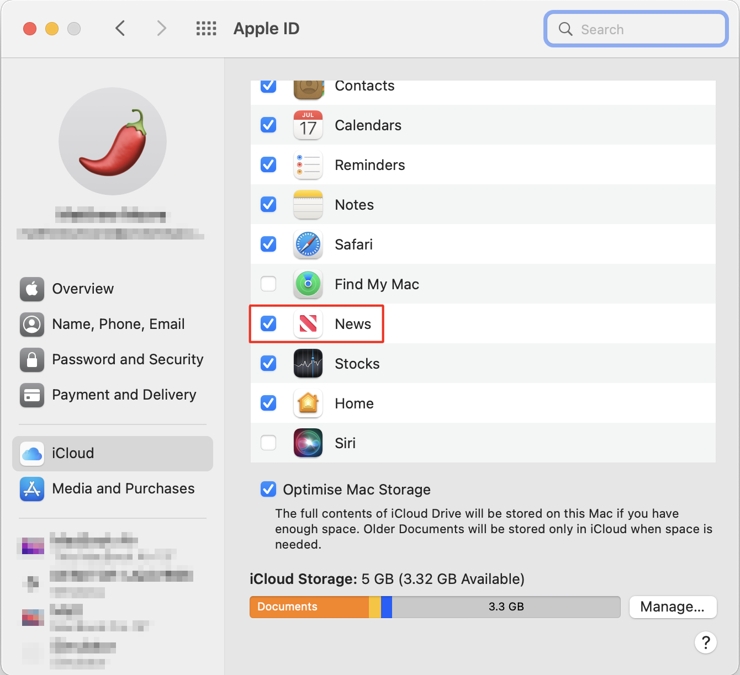Click the Calendars app icon
Image resolution: width=740 pixels, height=675 pixels.
[x=308, y=125]
